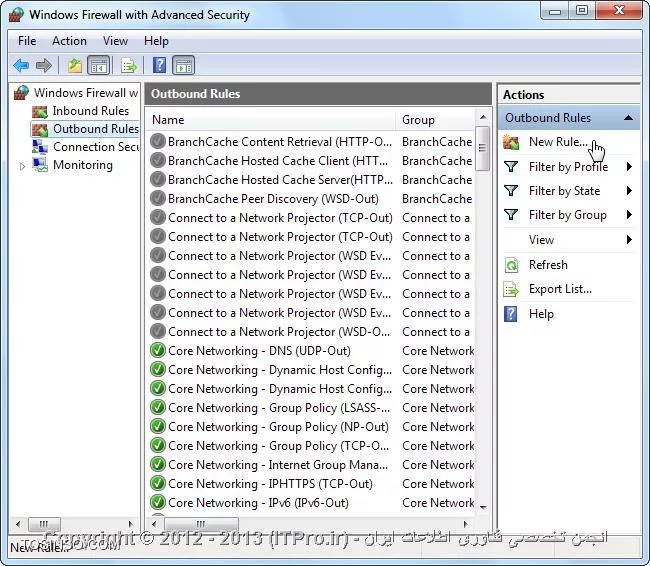Open the View menu in menu bar
This screenshot has width=650, height=566.
pyautogui.click(x=115, y=41)
